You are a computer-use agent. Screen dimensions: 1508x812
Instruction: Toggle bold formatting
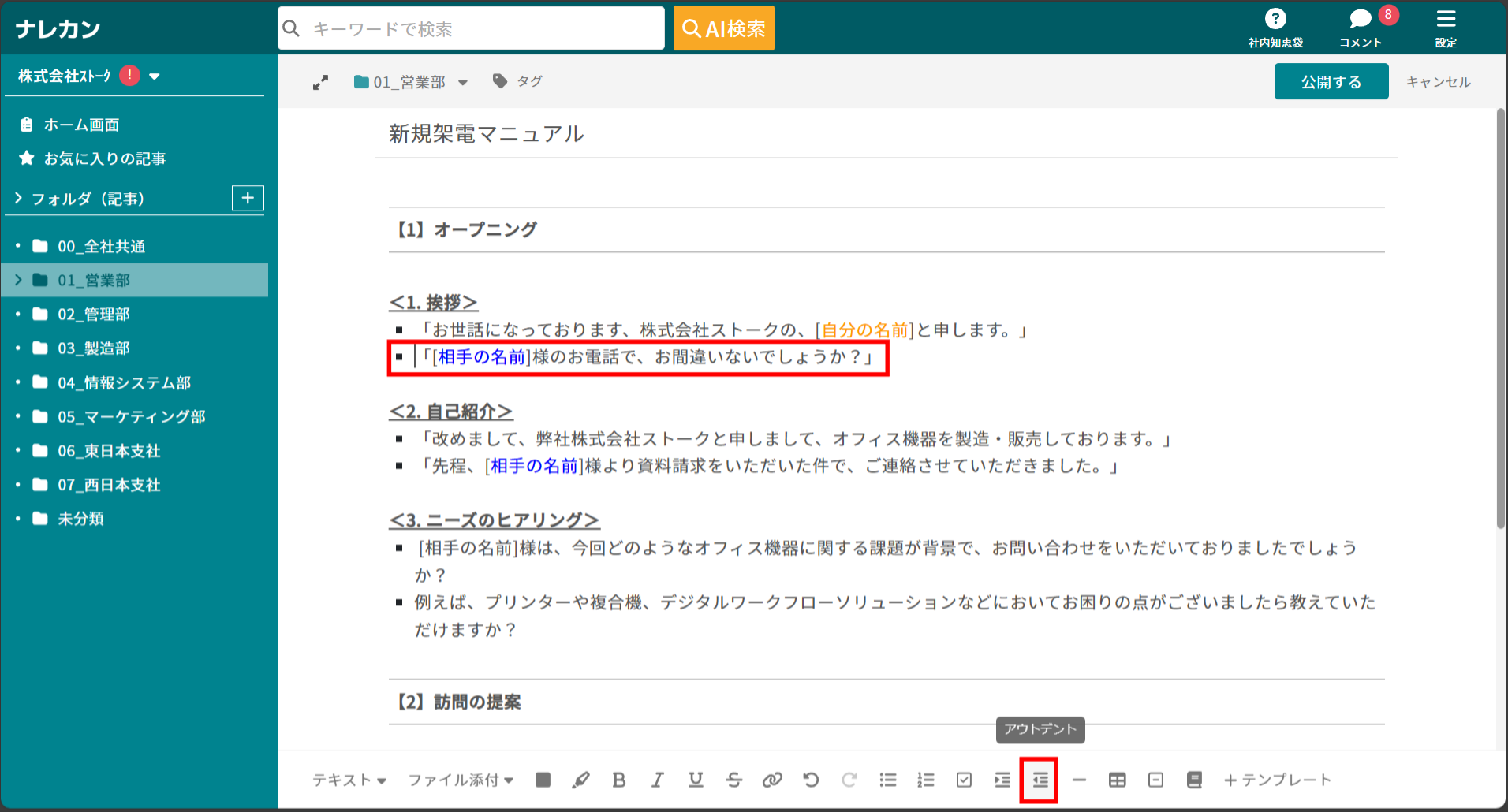coord(618,780)
